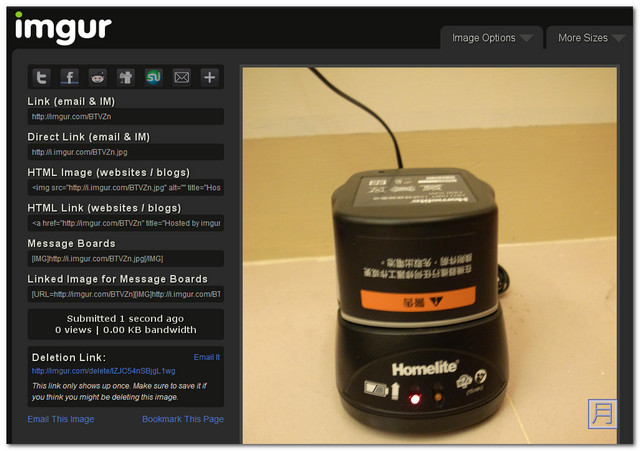Viewport: 640px width, 451px height.
Task: Click the Direct Link URL field
Action: (x=125, y=152)
